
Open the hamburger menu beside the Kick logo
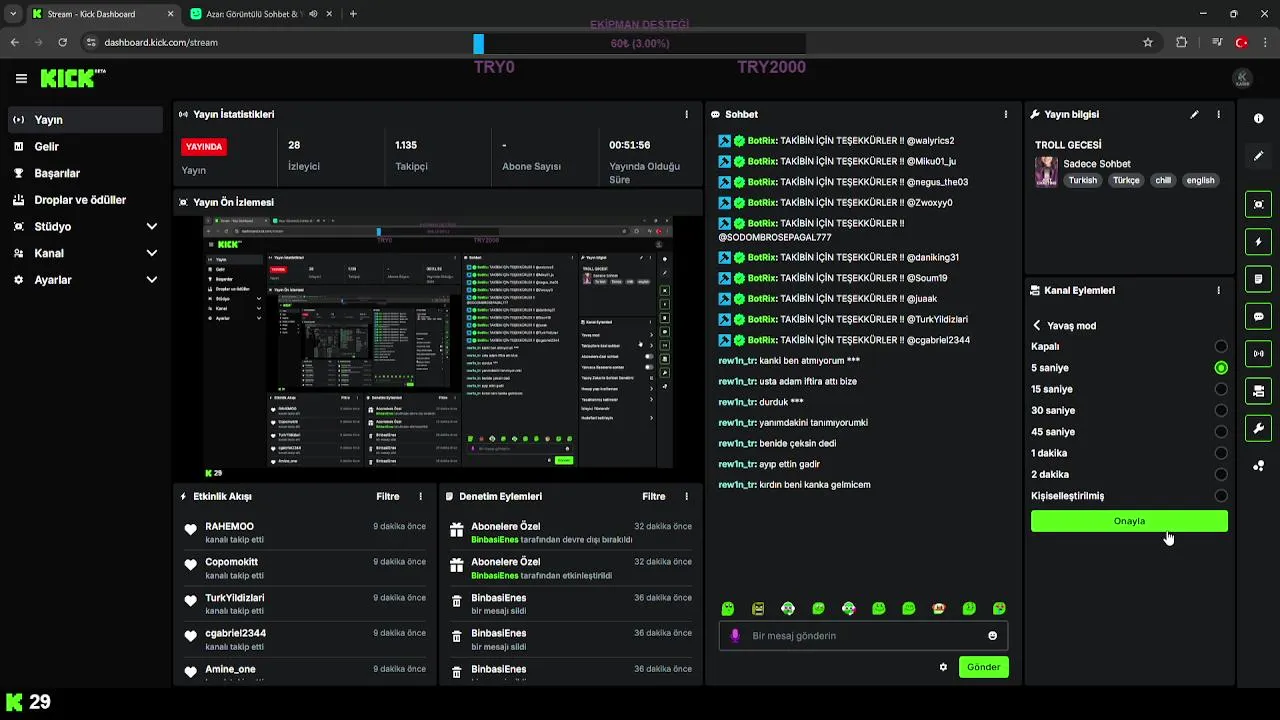(21, 78)
